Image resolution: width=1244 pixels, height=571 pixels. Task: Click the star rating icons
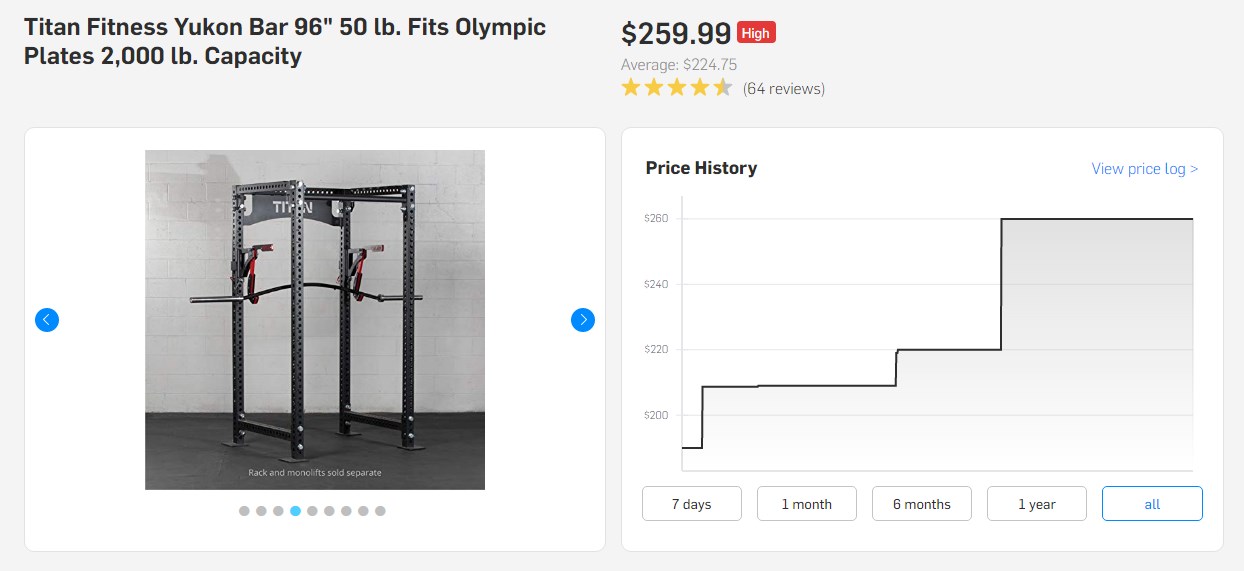[x=677, y=88]
